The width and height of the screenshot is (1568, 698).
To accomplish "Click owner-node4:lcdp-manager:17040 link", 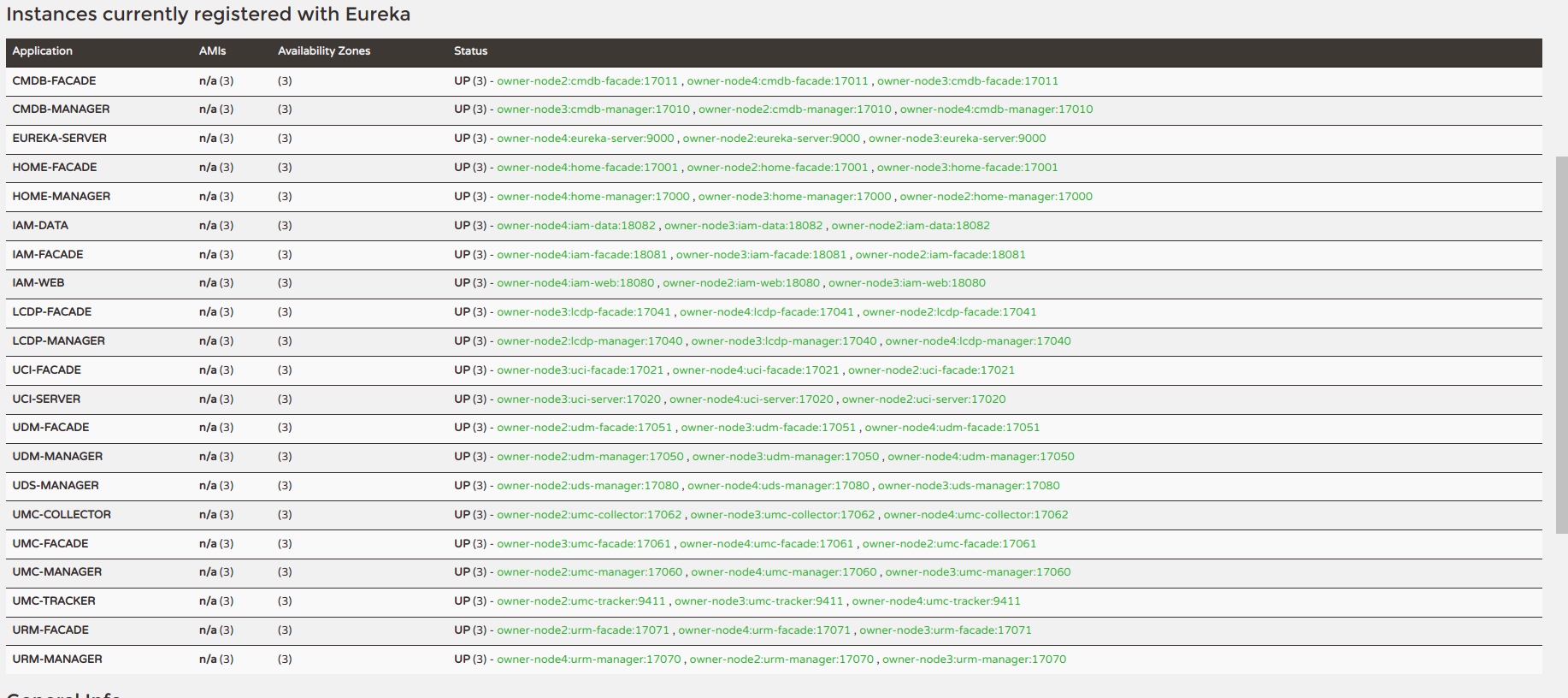I will 978,341.
